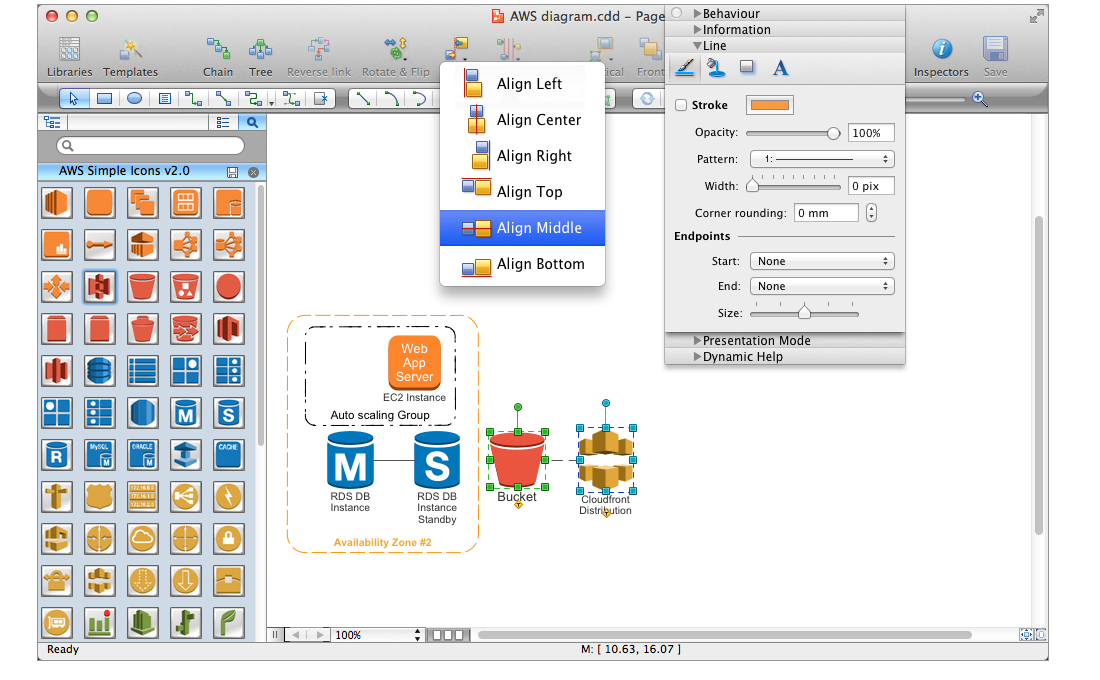Screen dimensions: 1100x680
Task: Open the Fill paint bucket tab
Action: (x=716, y=68)
